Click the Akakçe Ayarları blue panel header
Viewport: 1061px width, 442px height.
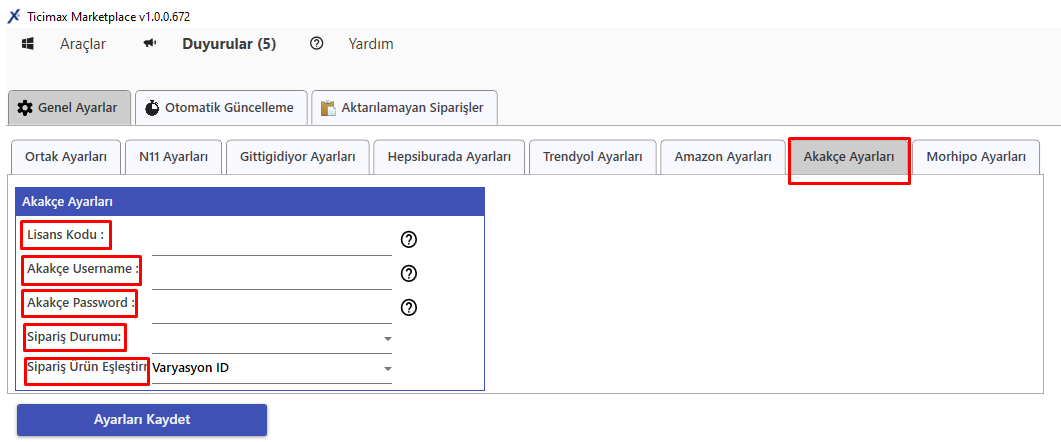(250, 202)
